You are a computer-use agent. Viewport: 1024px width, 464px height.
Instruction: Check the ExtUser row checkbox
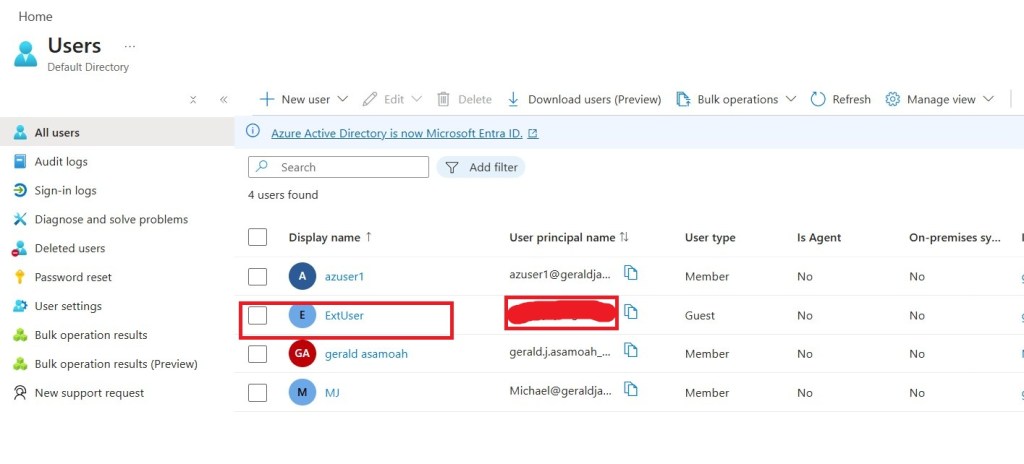(x=258, y=316)
